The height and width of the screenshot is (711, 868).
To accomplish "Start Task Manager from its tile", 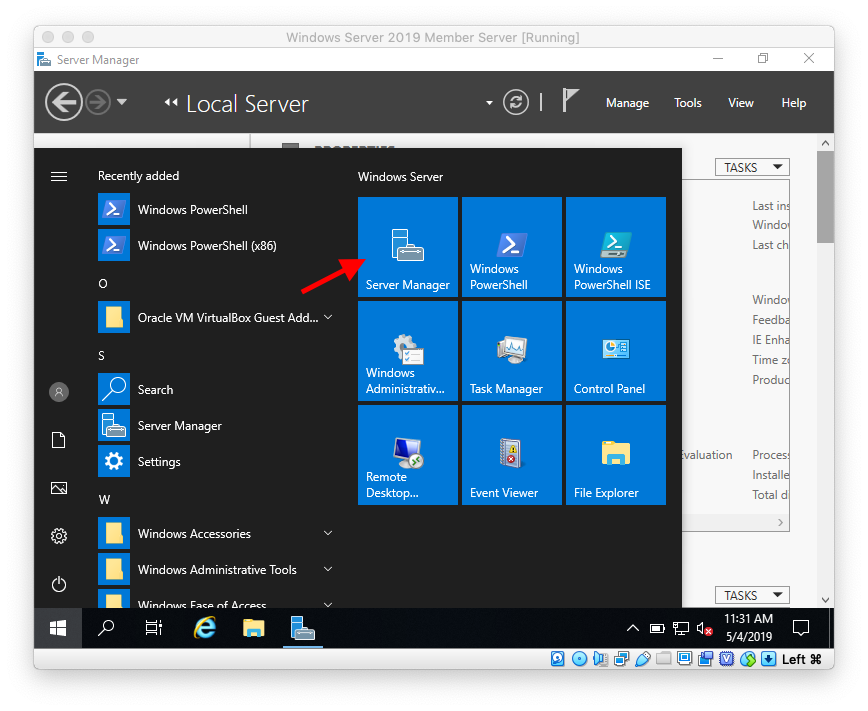I will tap(511, 351).
